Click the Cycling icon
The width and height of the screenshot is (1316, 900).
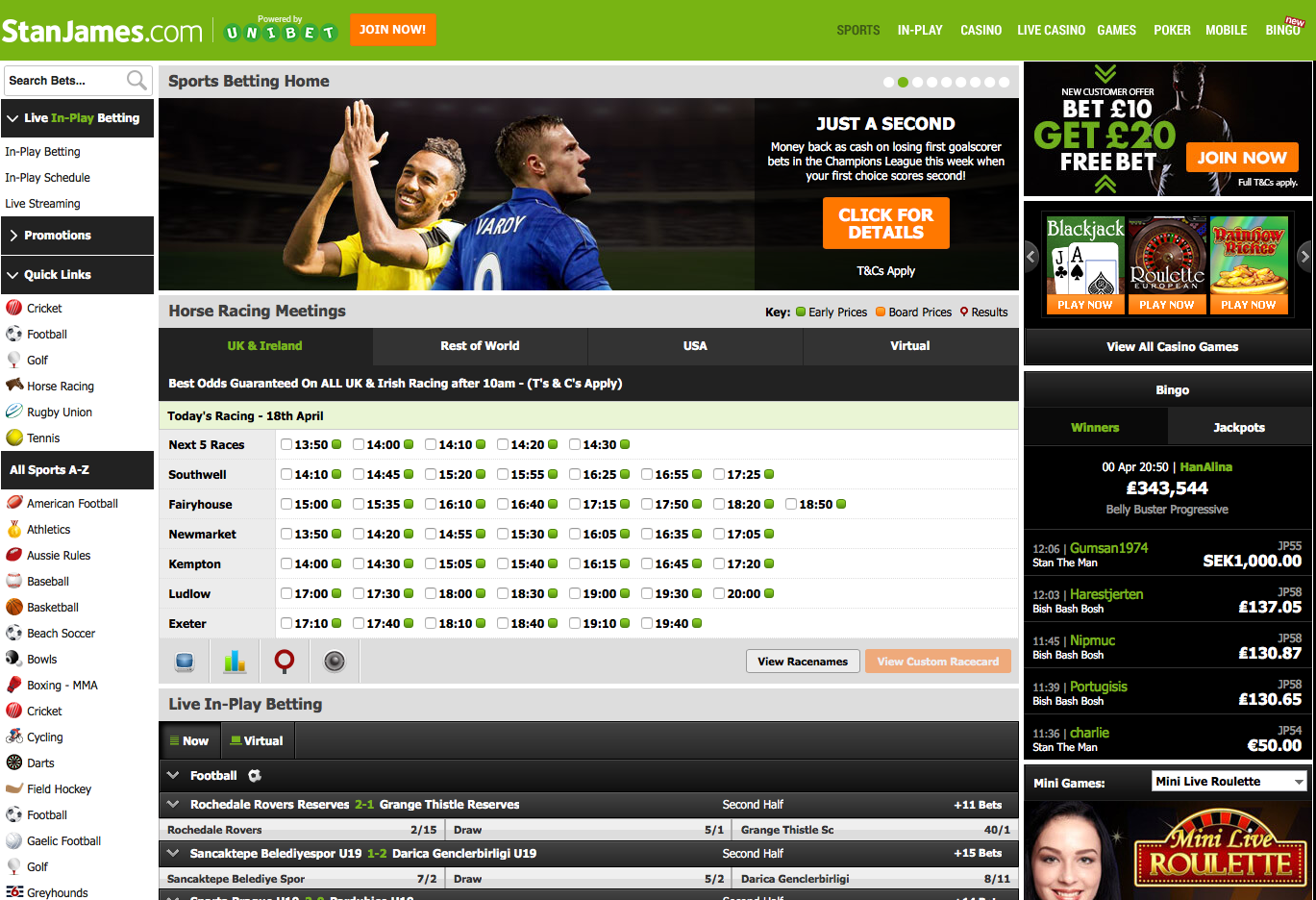tap(13, 737)
